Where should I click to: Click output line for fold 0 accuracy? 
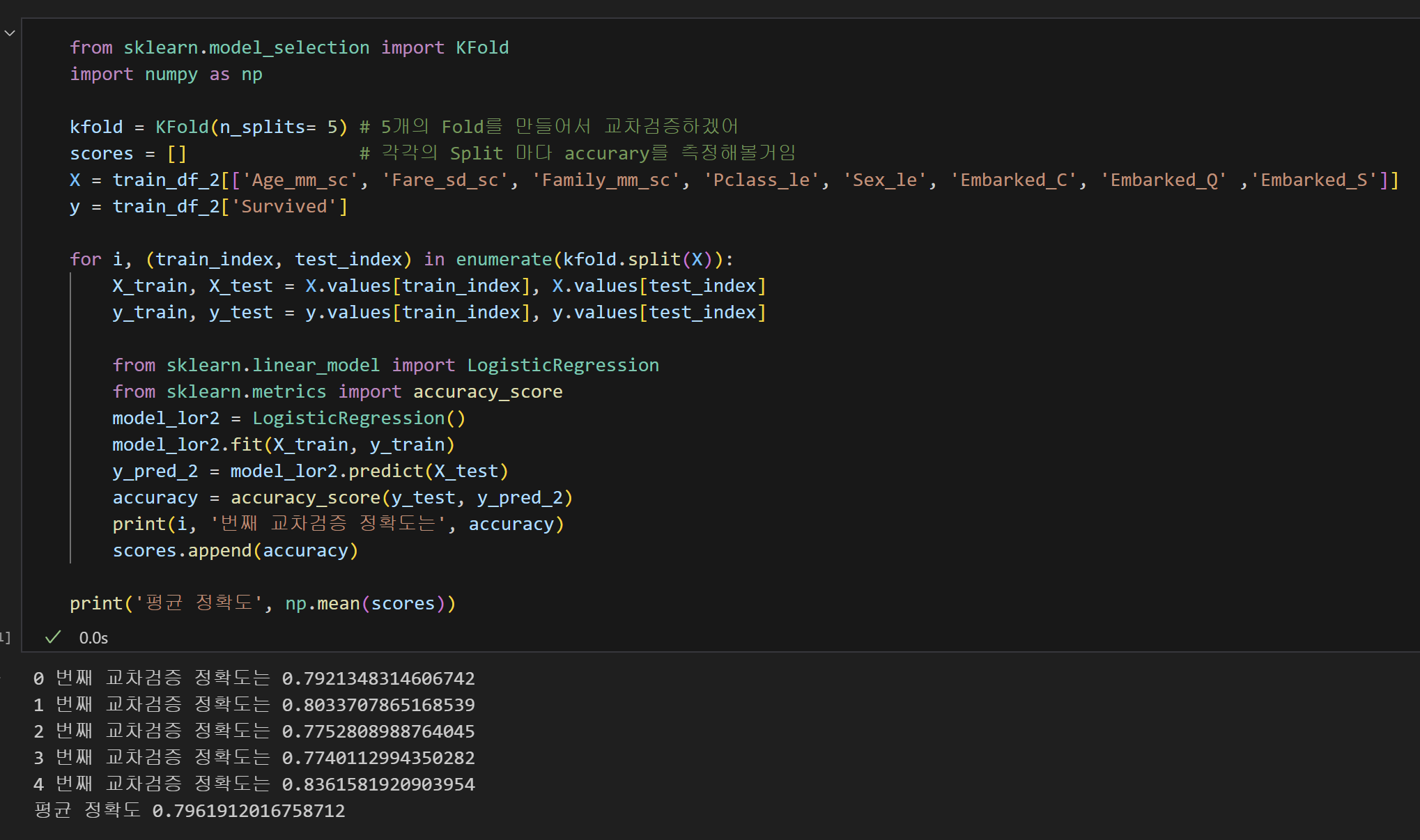pos(254,678)
